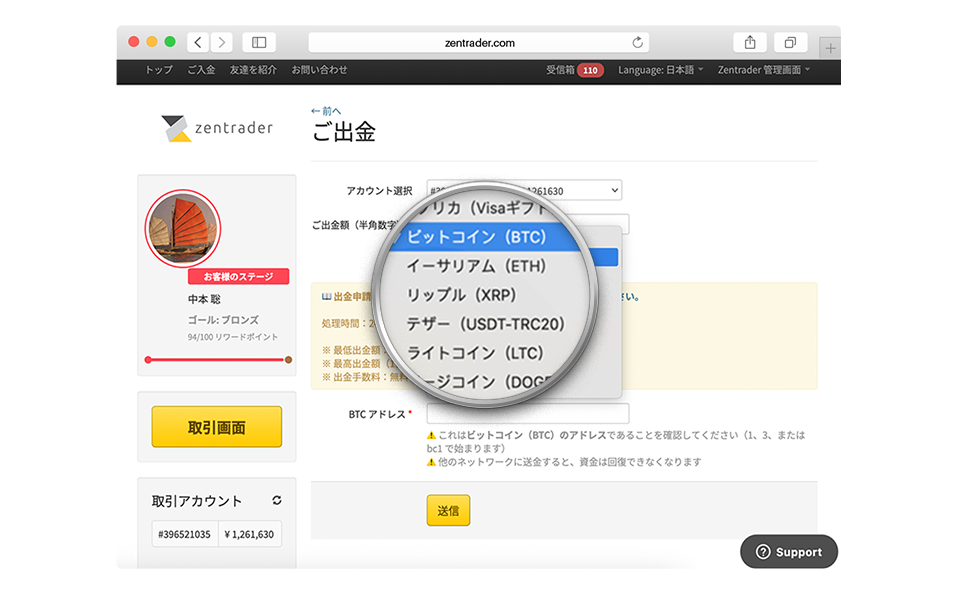Click the reward points progress bar

click(x=217, y=359)
